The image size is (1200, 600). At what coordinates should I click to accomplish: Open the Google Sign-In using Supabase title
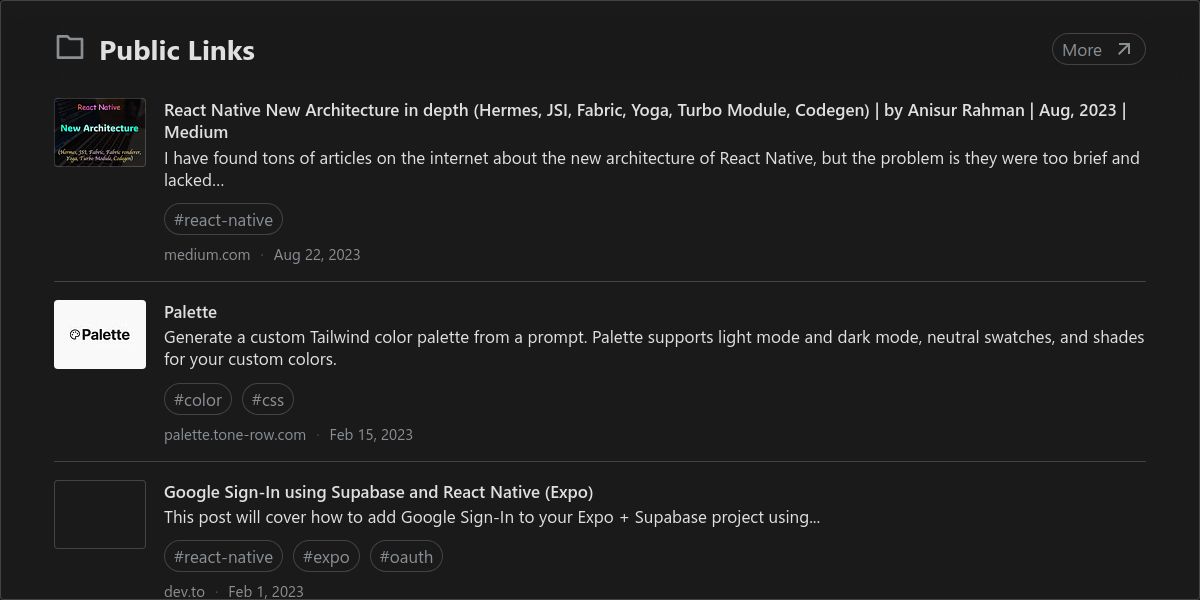point(378,492)
